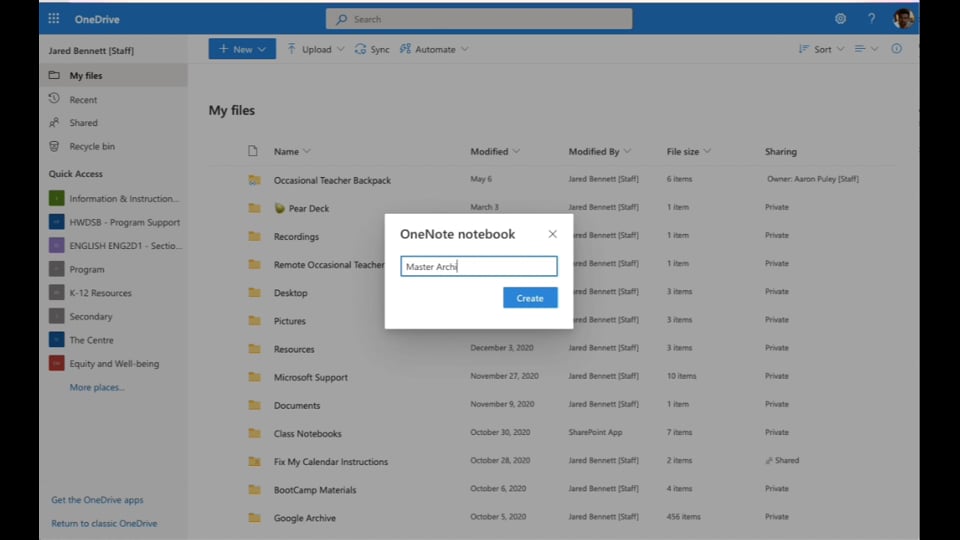Click the top search box
The height and width of the screenshot is (540, 960).
coord(479,19)
